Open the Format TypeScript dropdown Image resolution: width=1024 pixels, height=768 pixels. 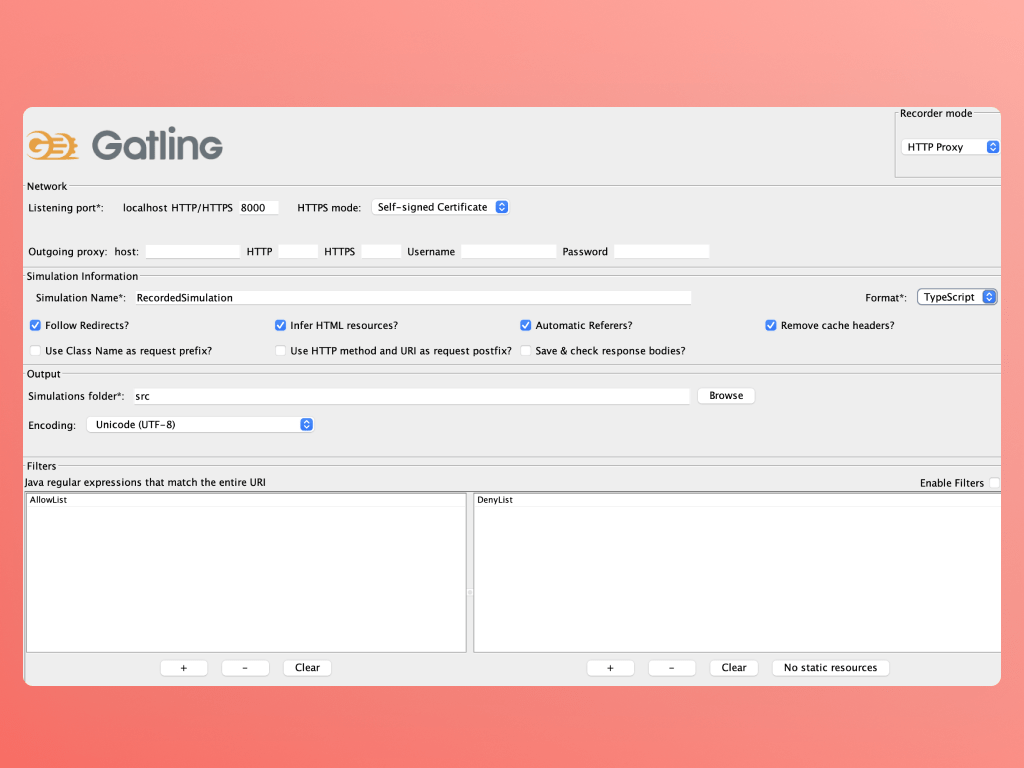pos(957,297)
